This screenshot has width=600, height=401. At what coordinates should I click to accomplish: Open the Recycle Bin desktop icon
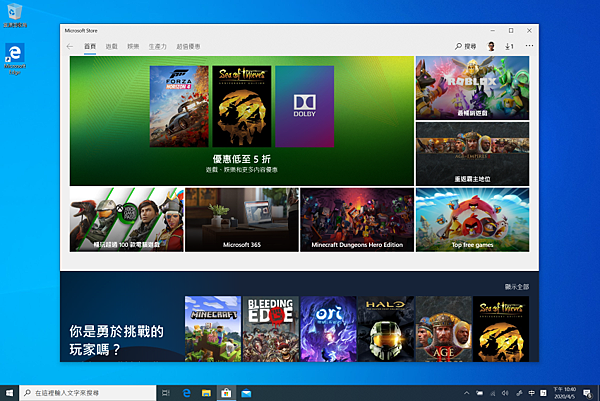[x=15, y=15]
